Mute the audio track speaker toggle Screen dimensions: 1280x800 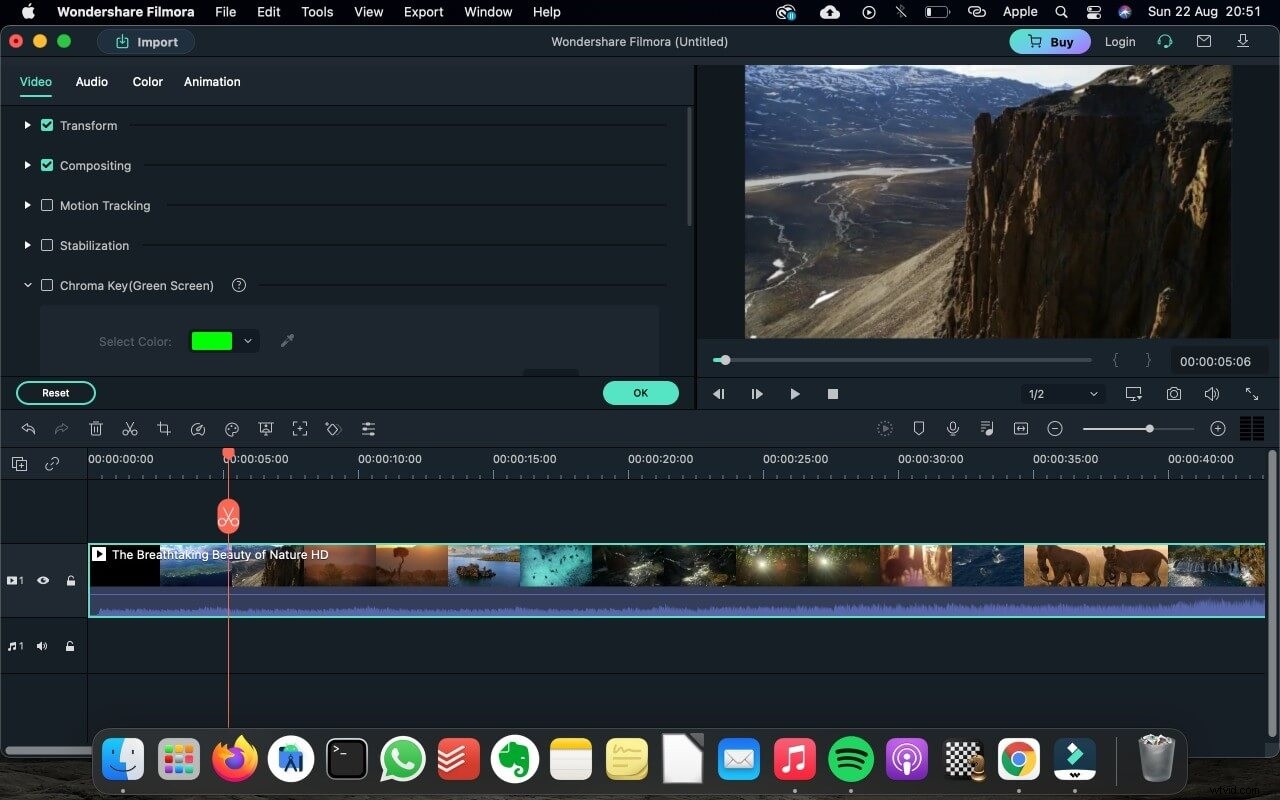41,646
